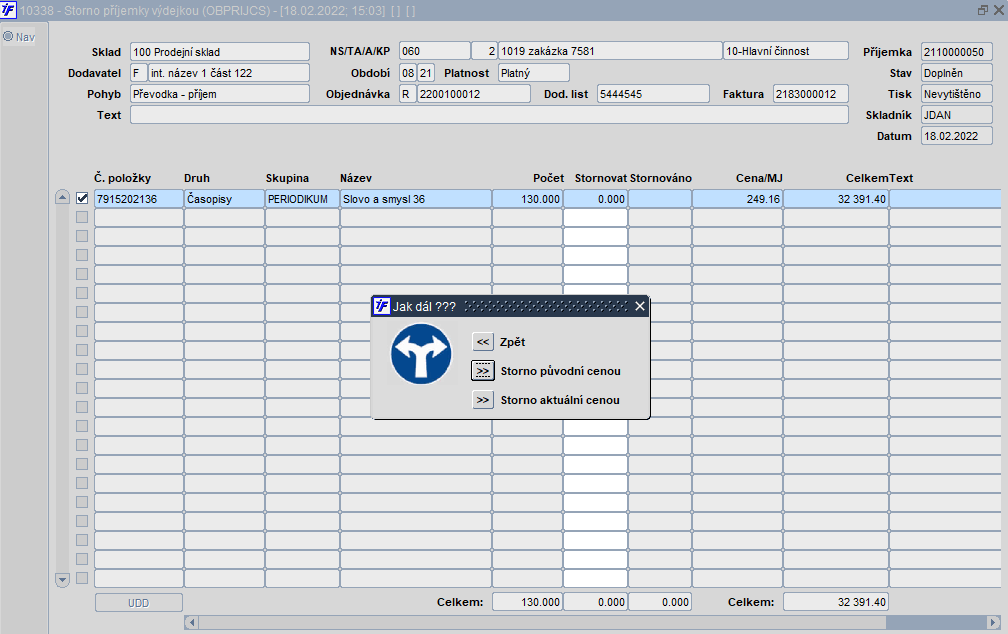Click into the Text input field

(489, 115)
